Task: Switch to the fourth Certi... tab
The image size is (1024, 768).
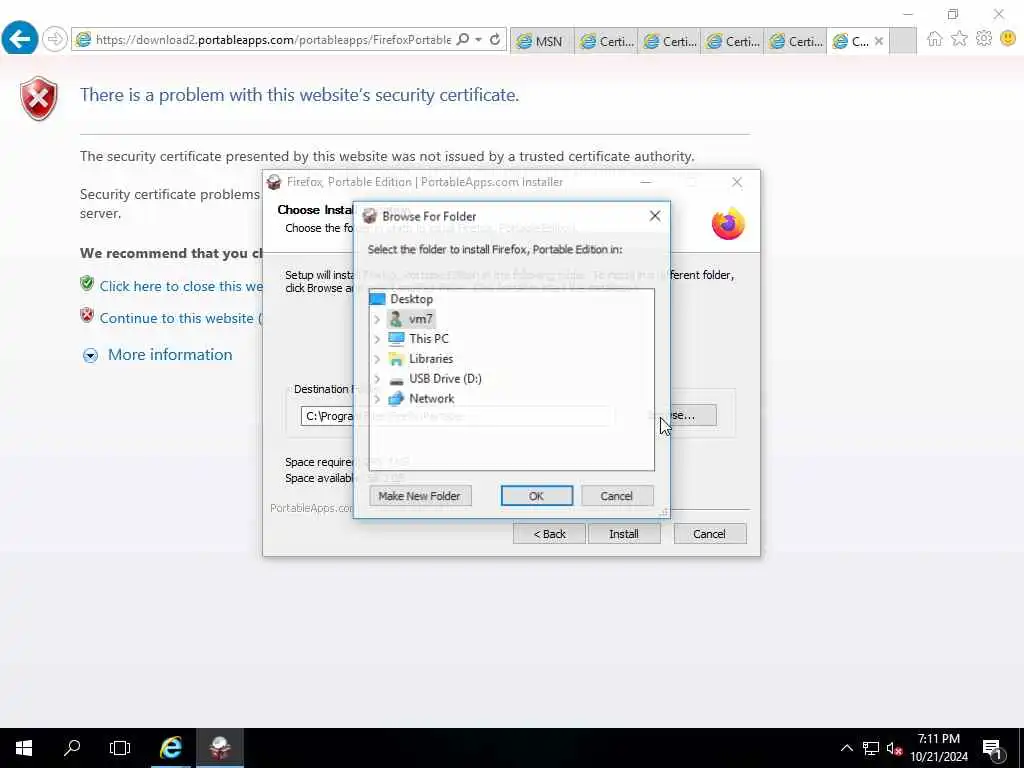Action: pyautogui.click(x=795, y=41)
